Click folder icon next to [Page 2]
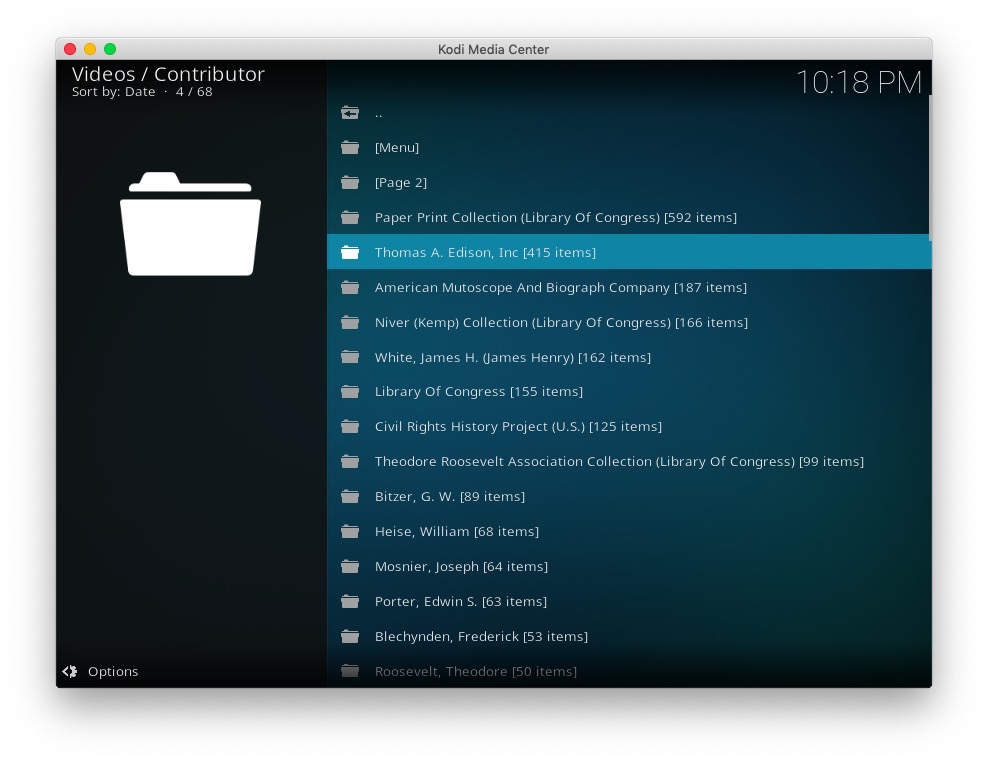The height and width of the screenshot is (762, 988). pyautogui.click(x=349, y=183)
